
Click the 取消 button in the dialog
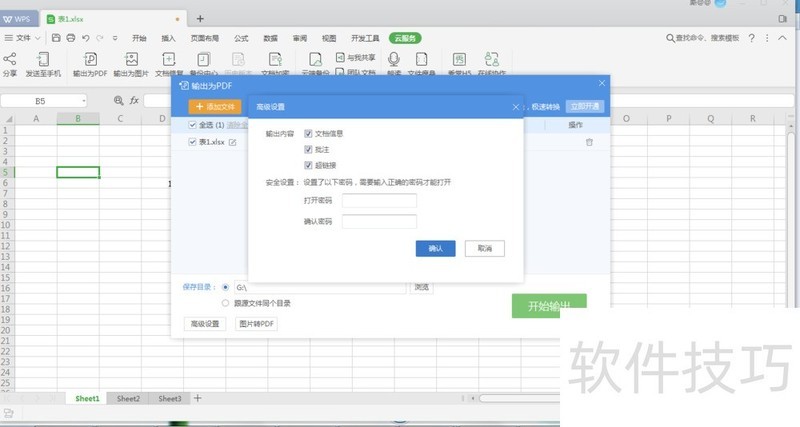(x=484, y=248)
